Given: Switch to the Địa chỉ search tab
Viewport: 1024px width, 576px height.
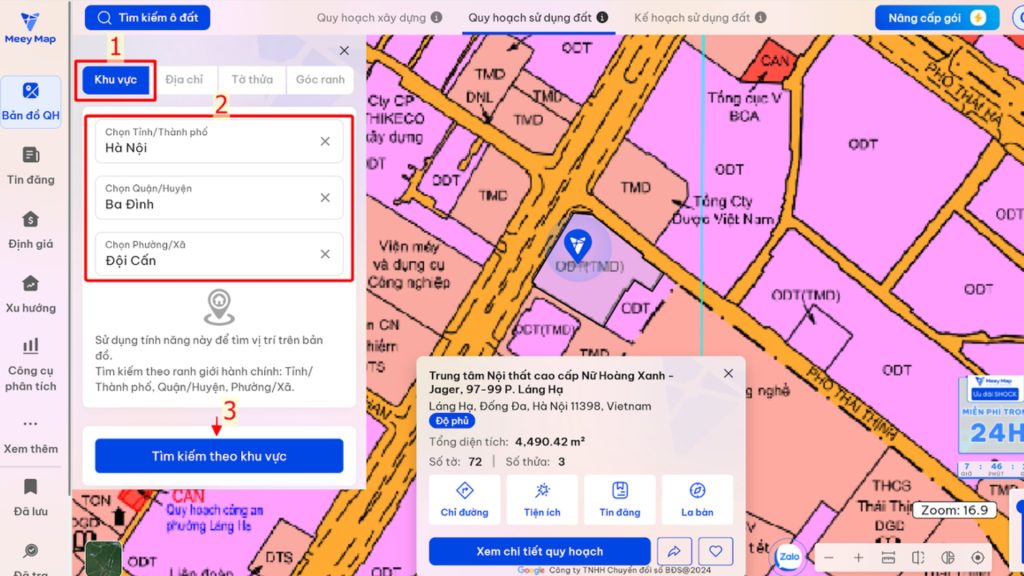Looking at the screenshot, I should pos(184,79).
